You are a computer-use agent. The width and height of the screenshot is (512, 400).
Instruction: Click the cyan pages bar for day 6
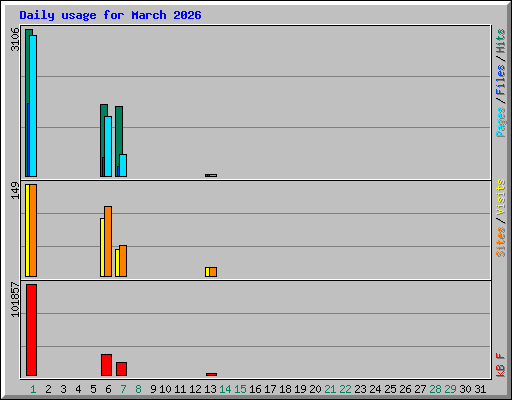point(108,146)
